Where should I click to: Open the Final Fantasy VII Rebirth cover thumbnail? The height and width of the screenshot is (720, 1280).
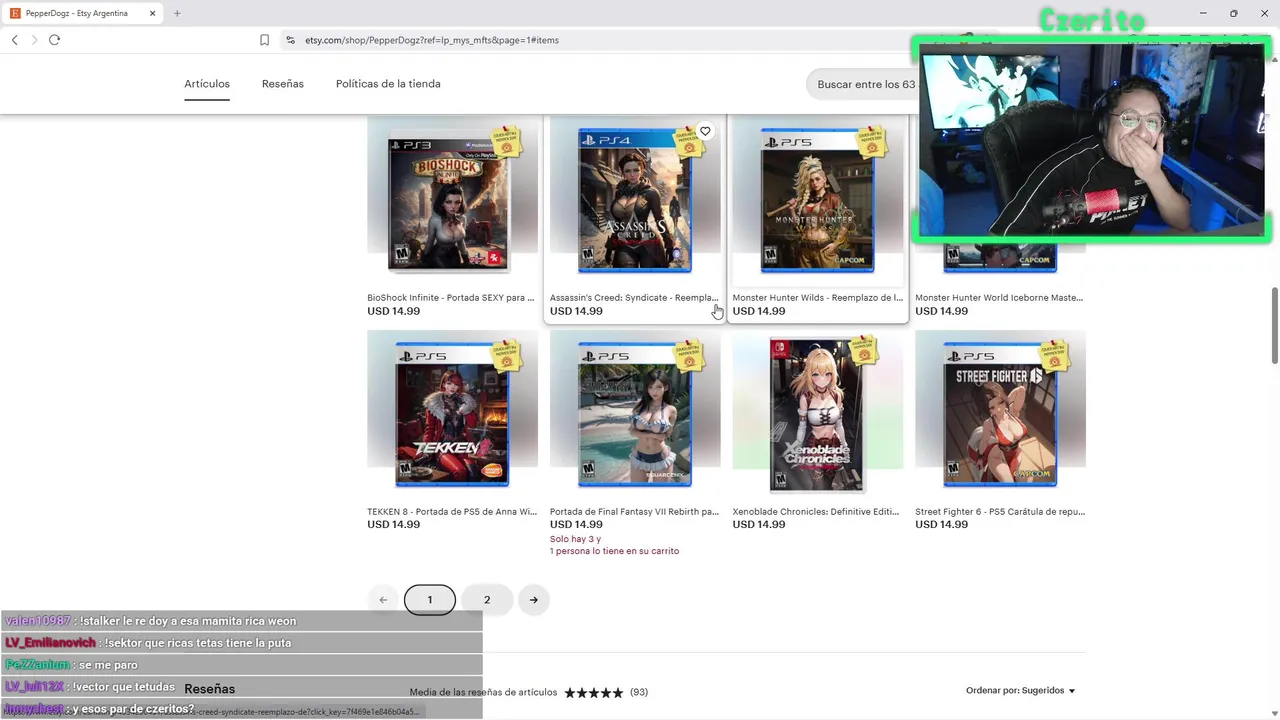[x=635, y=415]
